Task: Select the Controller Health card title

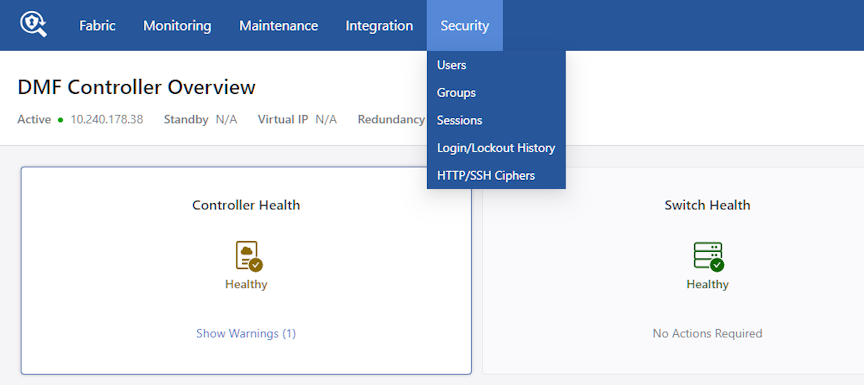Action: click(x=246, y=205)
